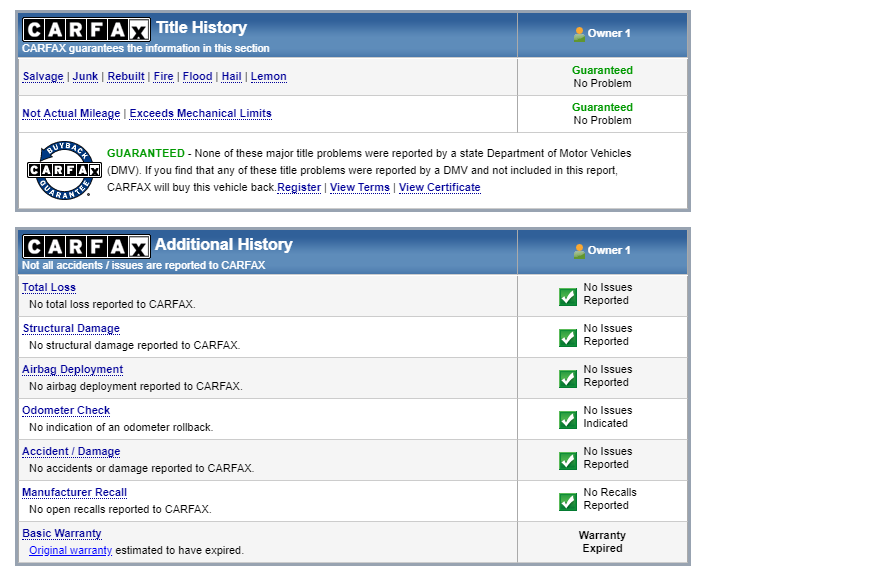Click the green GUARANTEED text
The height and width of the screenshot is (574, 872).
pos(146,153)
